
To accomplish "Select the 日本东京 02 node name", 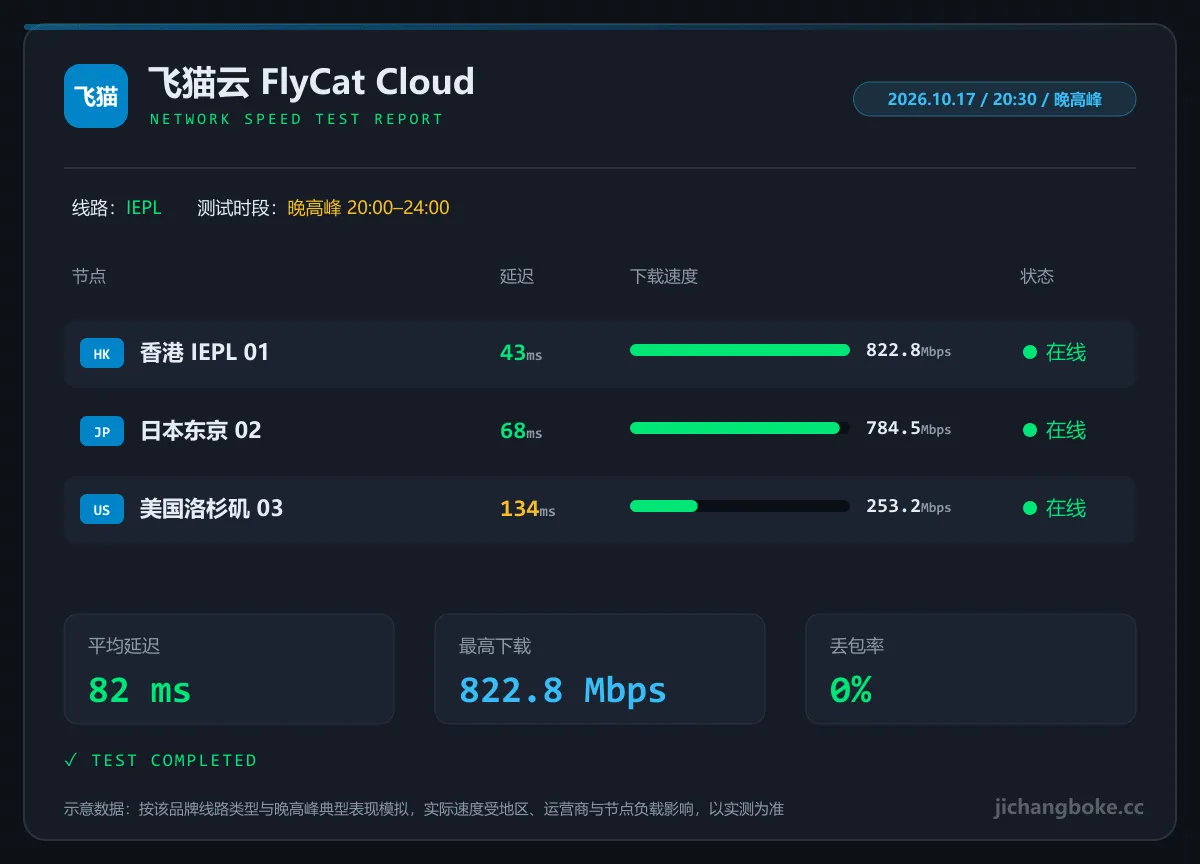I will pyautogui.click(x=201, y=430).
